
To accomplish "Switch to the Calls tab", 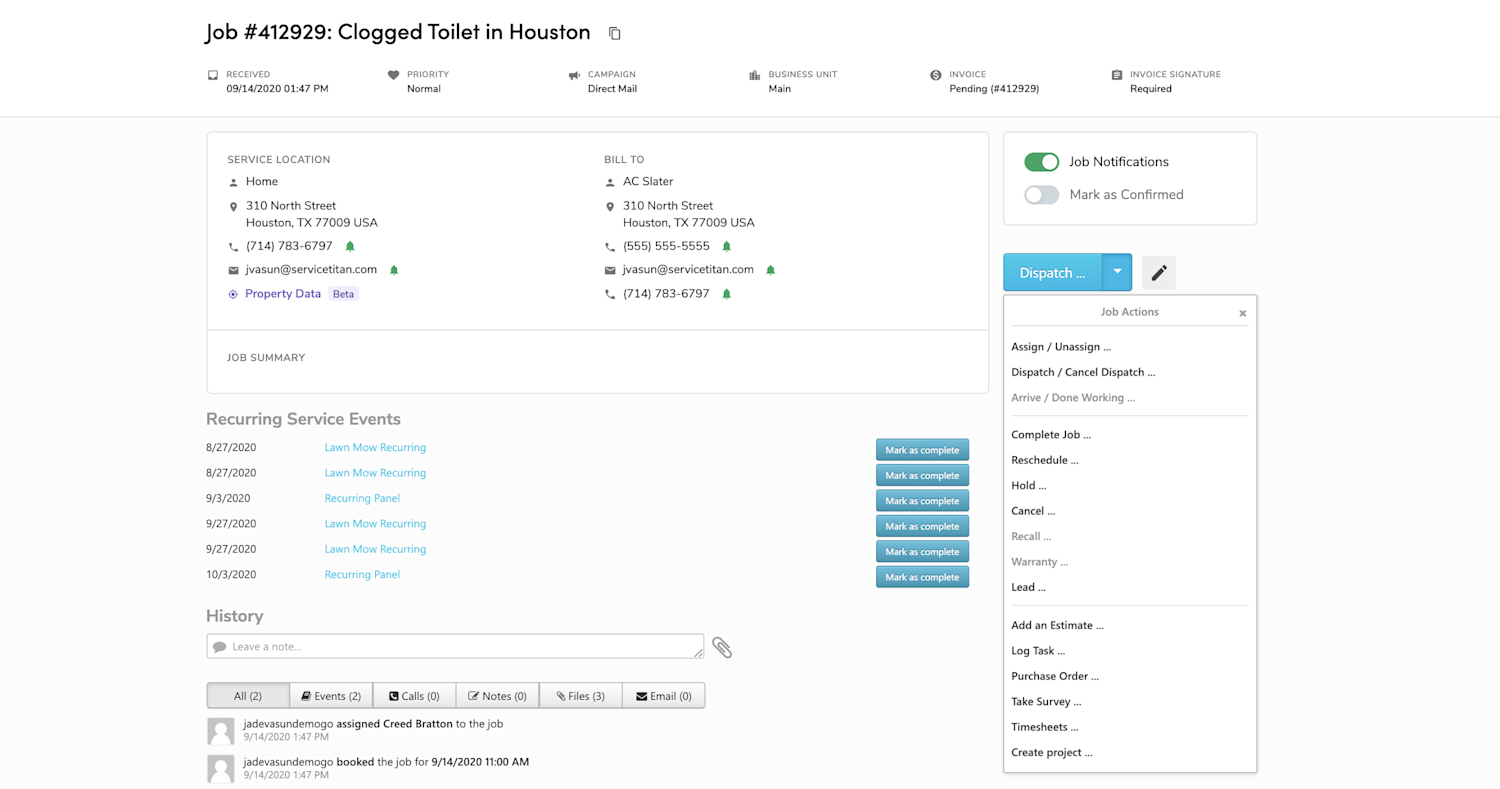I will (414, 695).
